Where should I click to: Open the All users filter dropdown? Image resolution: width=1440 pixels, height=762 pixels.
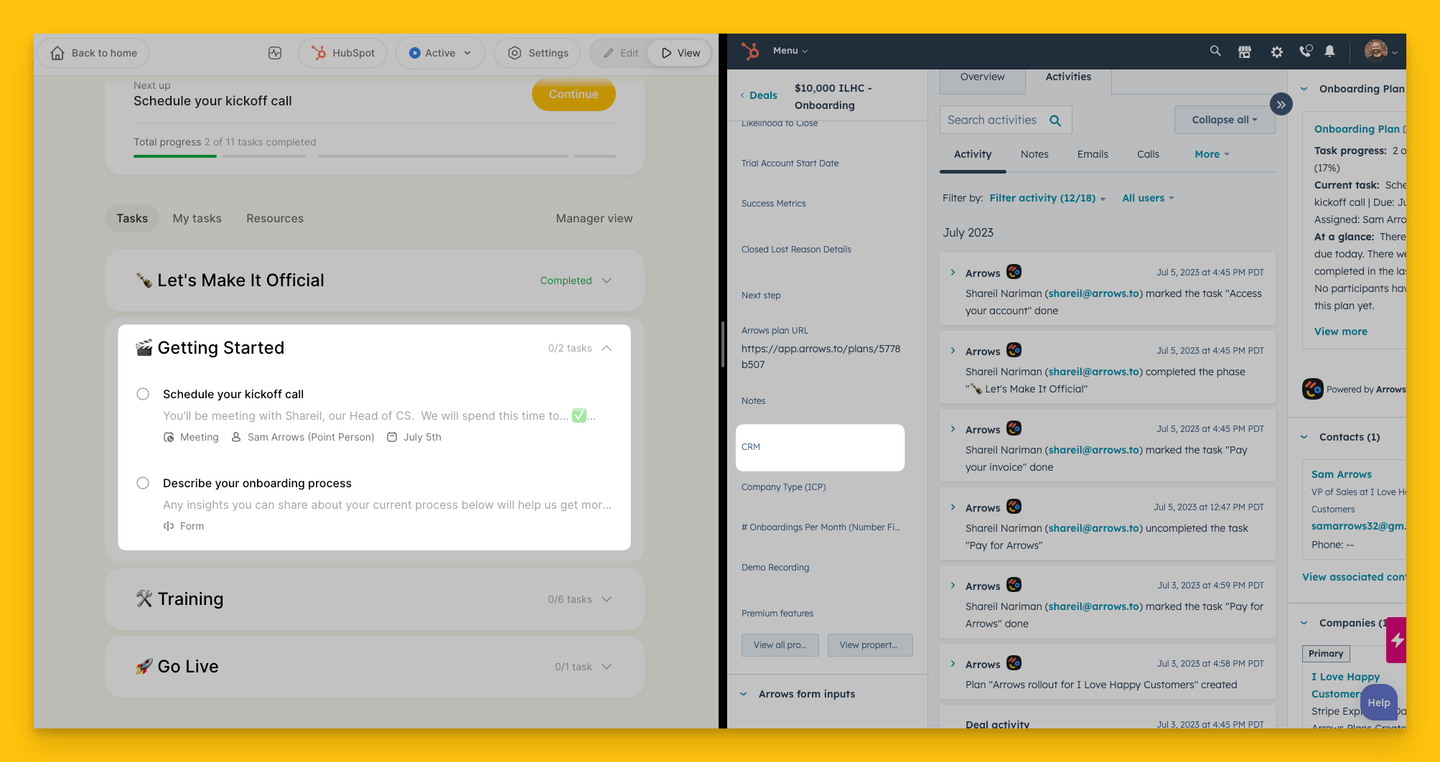coord(1147,198)
